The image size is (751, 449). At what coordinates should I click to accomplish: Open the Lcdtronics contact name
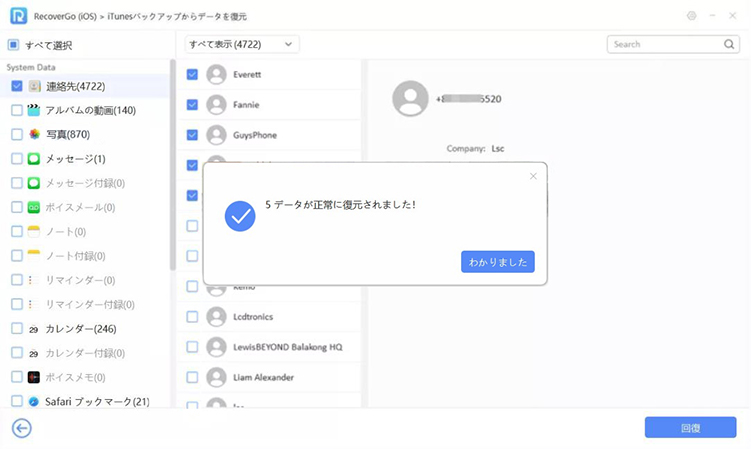click(253, 317)
